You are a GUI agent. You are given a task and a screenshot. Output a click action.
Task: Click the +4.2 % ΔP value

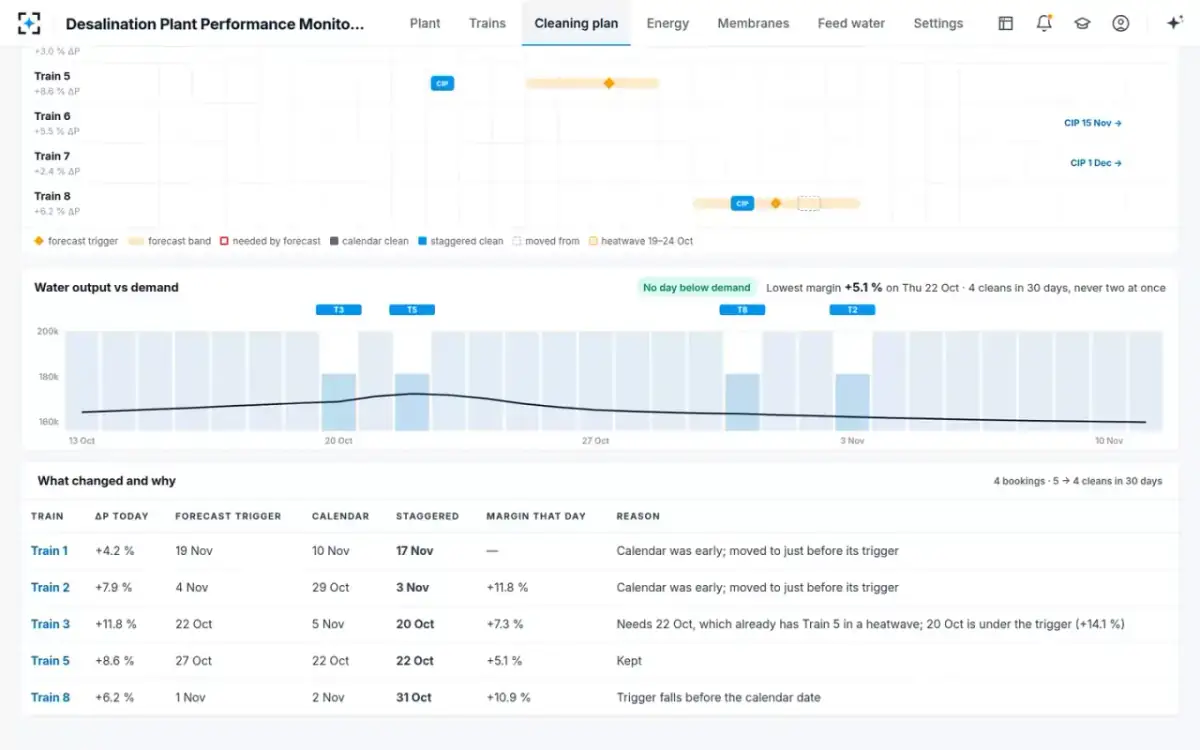coord(115,551)
